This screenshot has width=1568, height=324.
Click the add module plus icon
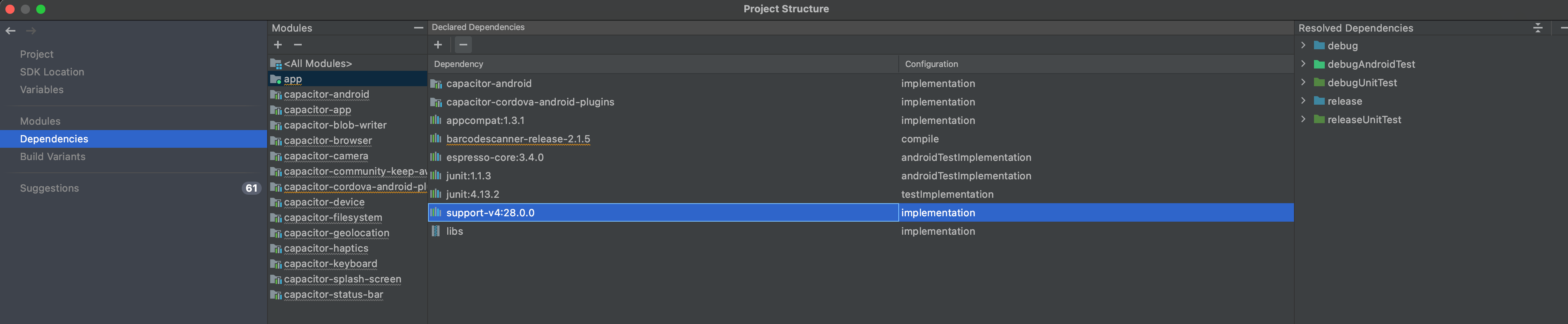[x=277, y=45]
